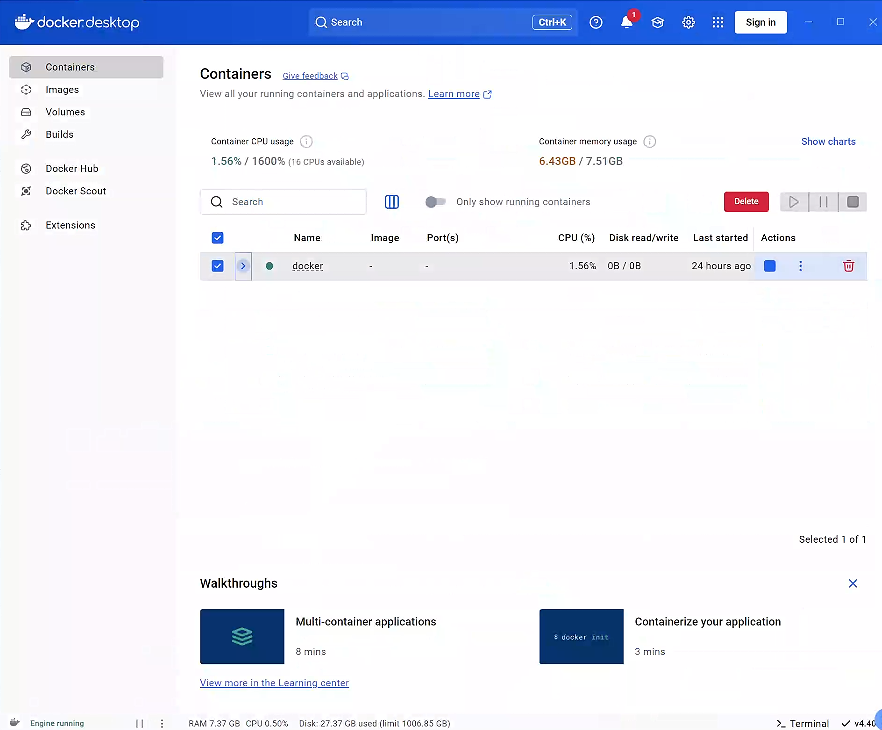Uncheck the docker row checkbox
The width and height of the screenshot is (882, 730).
pyautogui.click(x=218, y=266)
